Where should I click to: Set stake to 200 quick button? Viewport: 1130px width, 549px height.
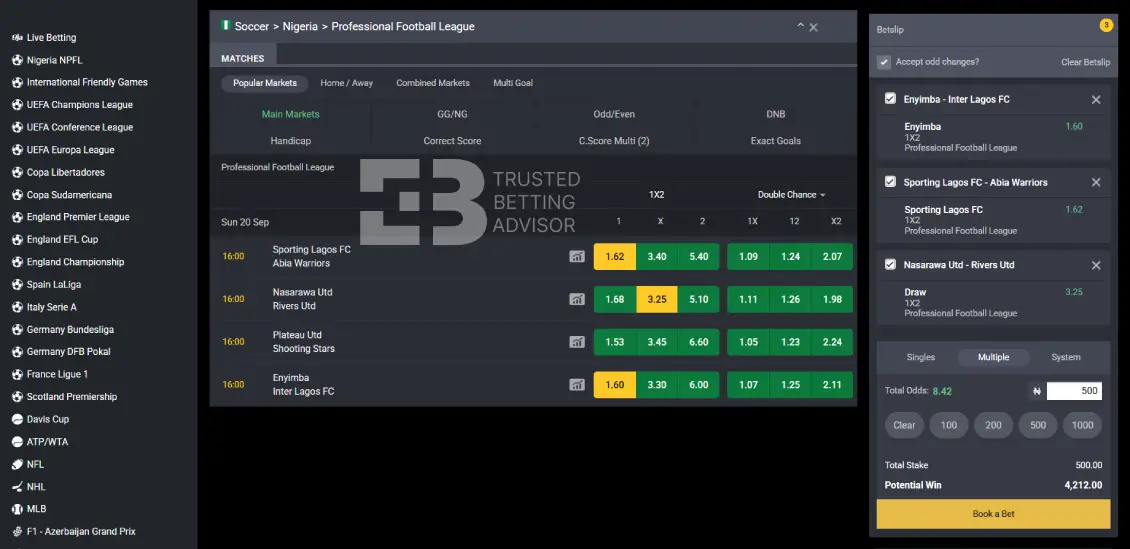tap(994, 425)
